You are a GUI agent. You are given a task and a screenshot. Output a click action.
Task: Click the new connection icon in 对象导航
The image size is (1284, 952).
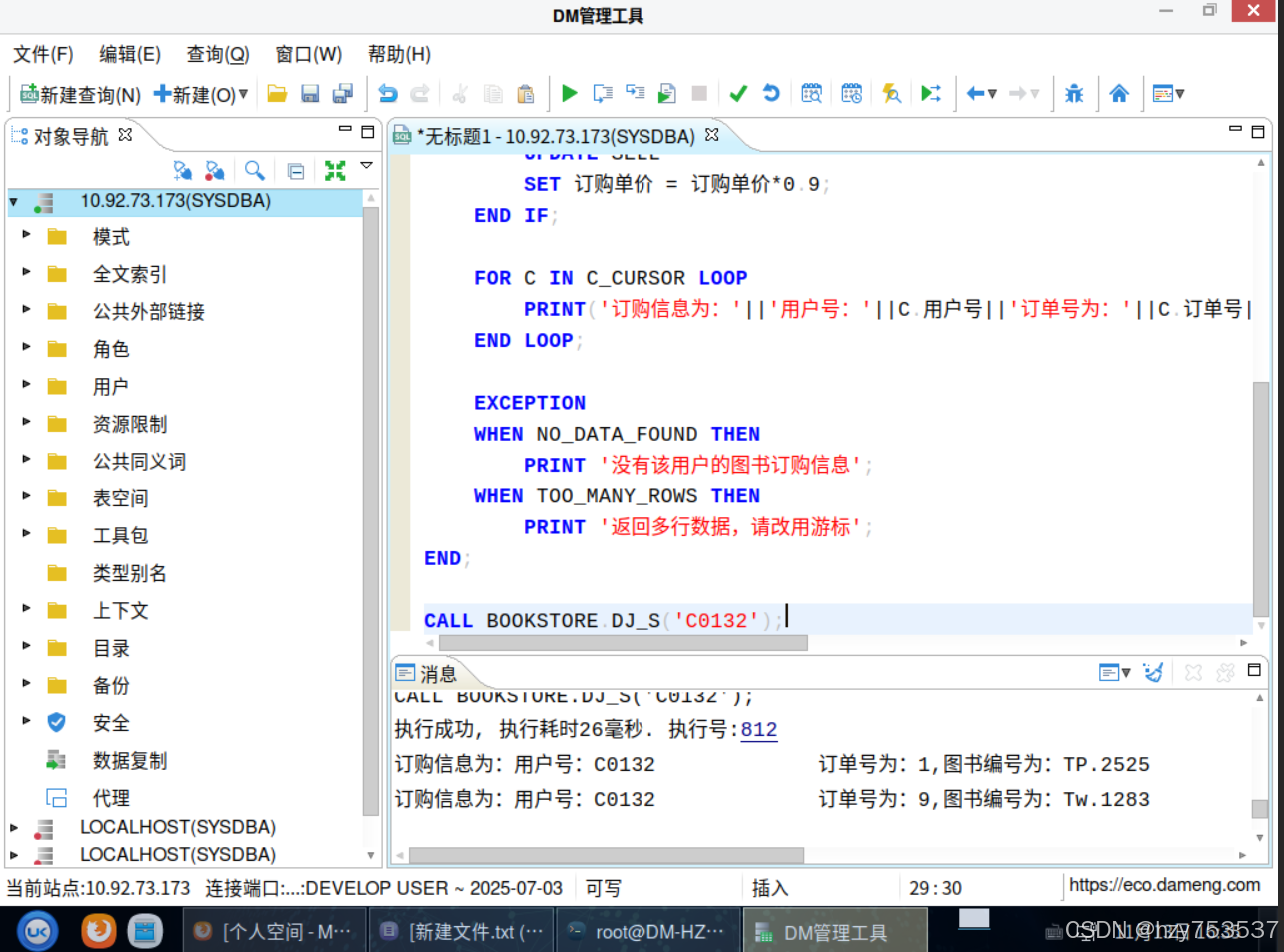tap(182, 171)
